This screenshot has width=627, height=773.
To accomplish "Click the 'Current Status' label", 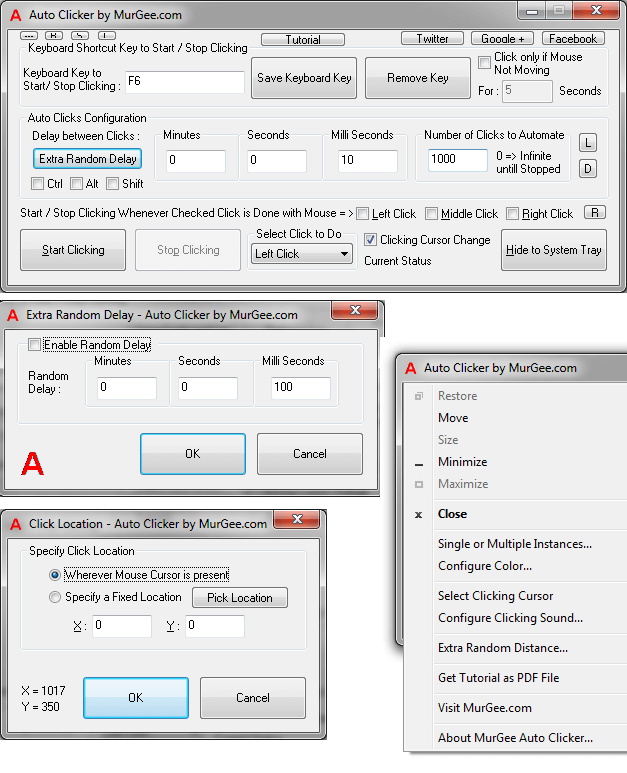I will (x=398, y=261).
